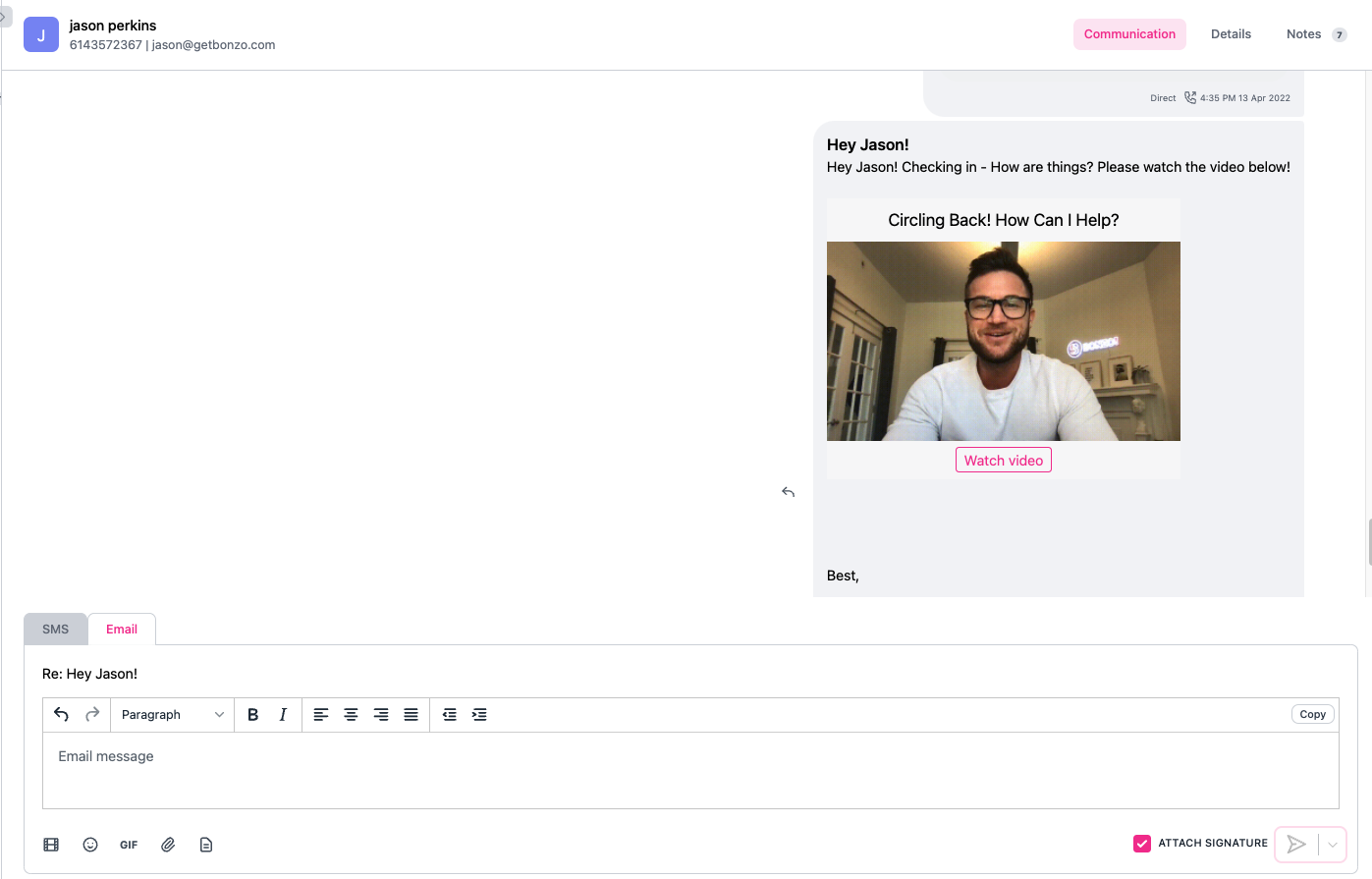Center align the text
1372x879 pixels.
351,715
